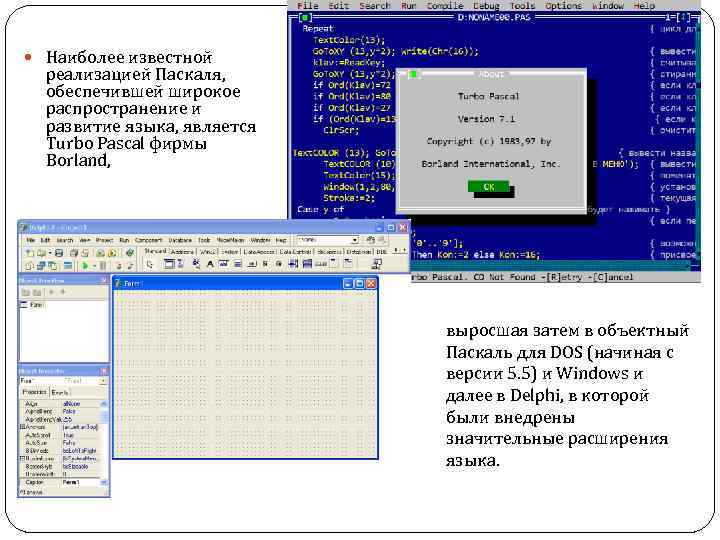Select the Frames component in Delphi palette

tap(169, 264)
